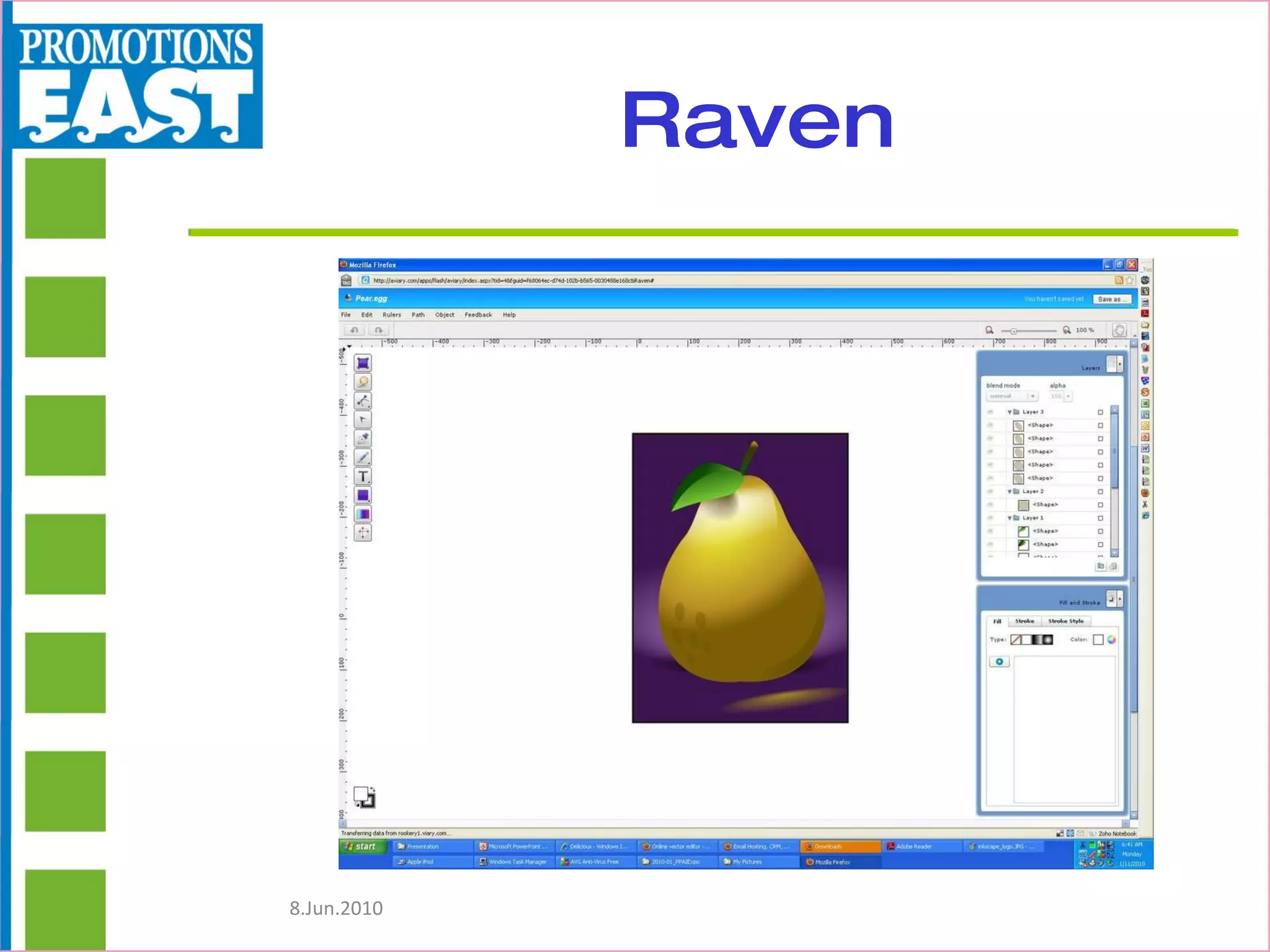Toggle visibility eye for Layer 3
The image size is (1270, 952).
coord(990,412)
